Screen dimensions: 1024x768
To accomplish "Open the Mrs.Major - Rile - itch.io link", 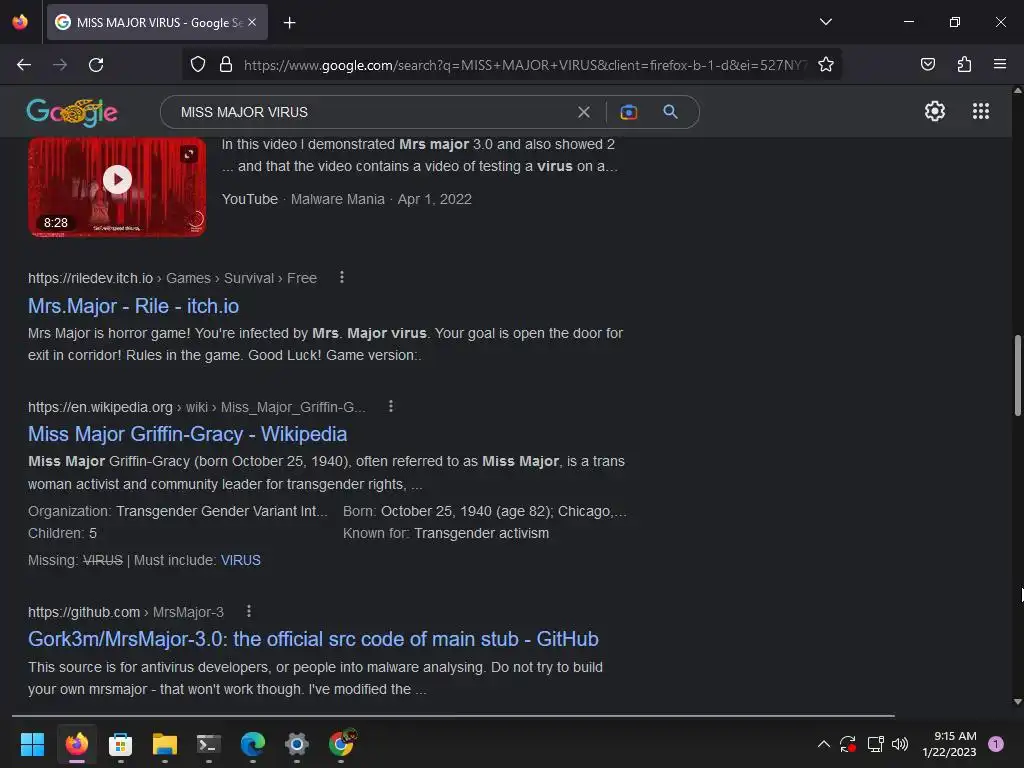I will pos(133,306).
